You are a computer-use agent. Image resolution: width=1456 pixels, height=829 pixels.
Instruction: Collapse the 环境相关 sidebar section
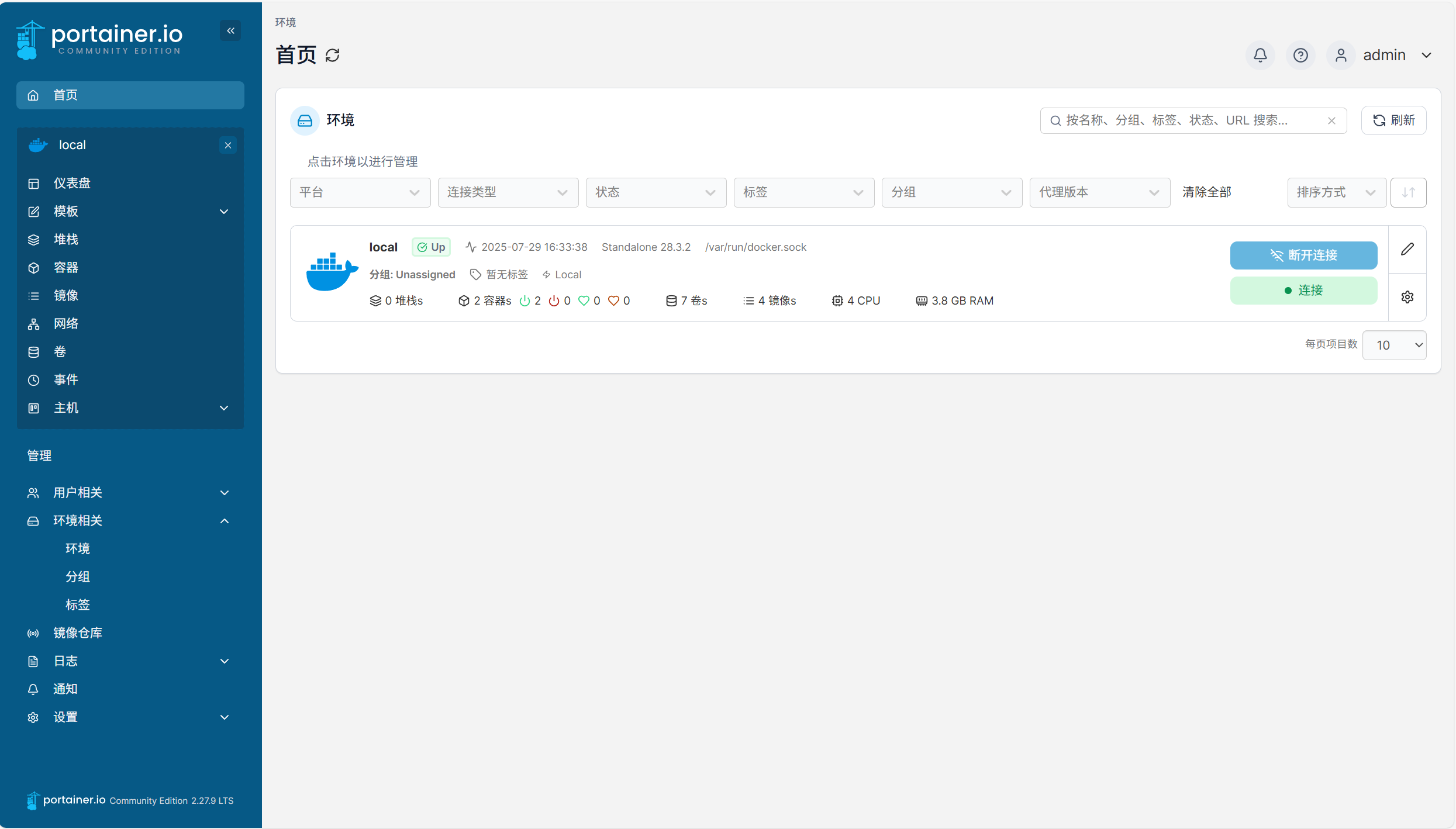click(x=224, y=521)
